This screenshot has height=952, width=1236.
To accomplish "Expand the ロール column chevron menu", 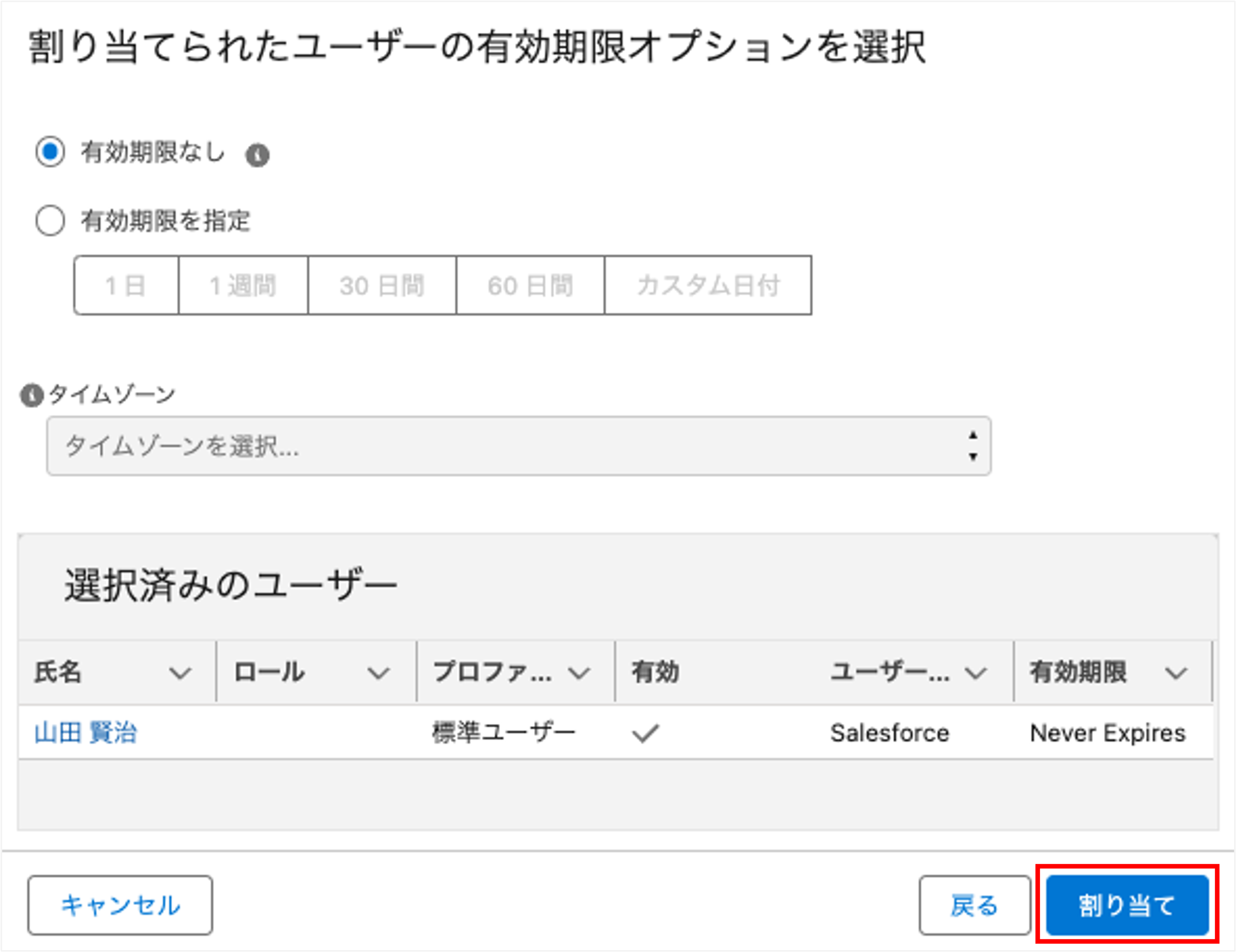I will (x=378, y=673).
